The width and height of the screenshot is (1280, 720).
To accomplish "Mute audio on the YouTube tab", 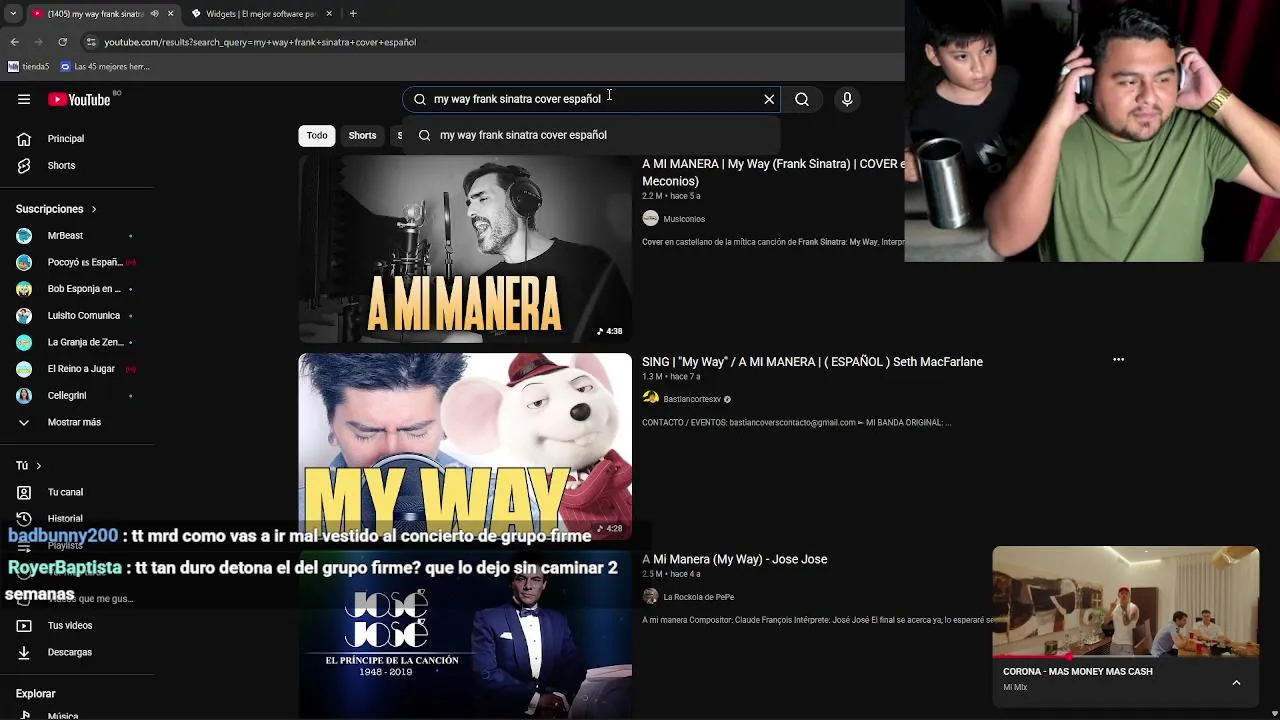I will coord(154,14).
